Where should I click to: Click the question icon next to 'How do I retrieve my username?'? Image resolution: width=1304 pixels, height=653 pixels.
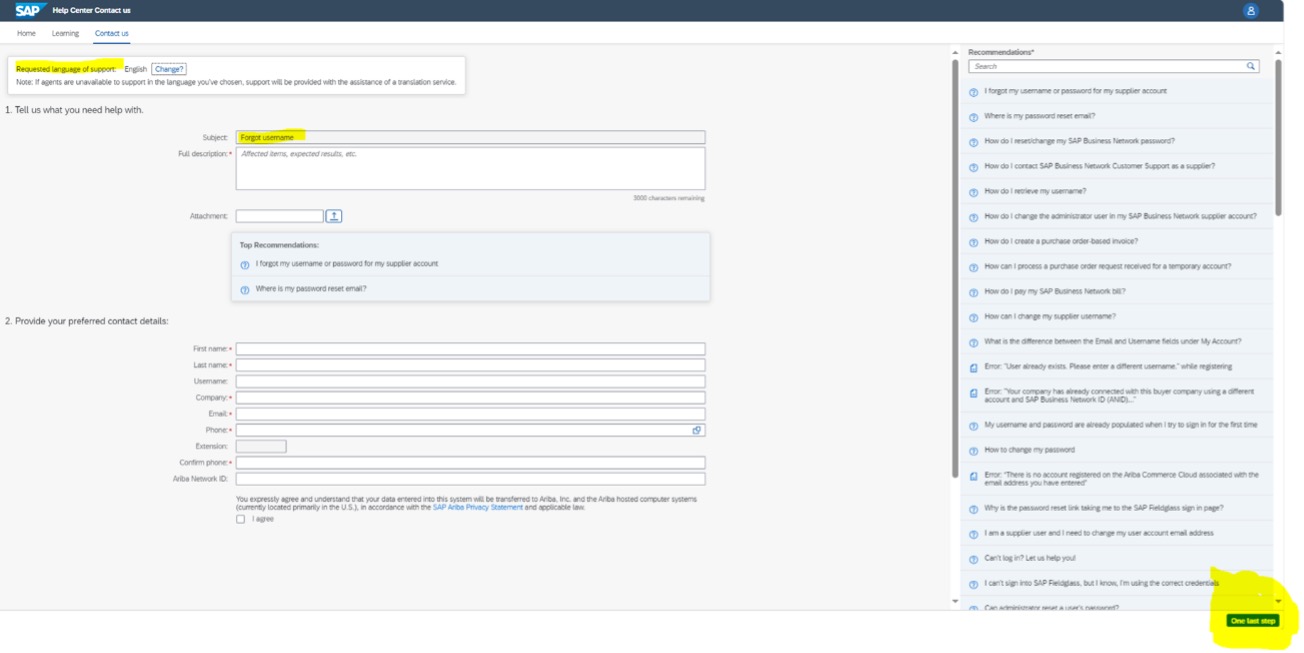974,192
